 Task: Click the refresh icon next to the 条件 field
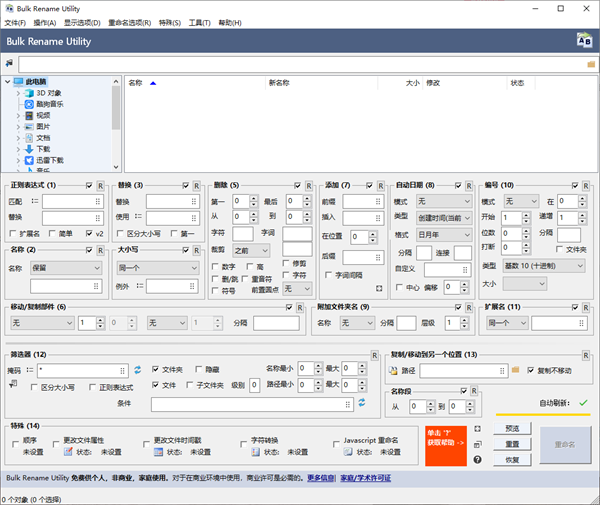click(362, 403)
